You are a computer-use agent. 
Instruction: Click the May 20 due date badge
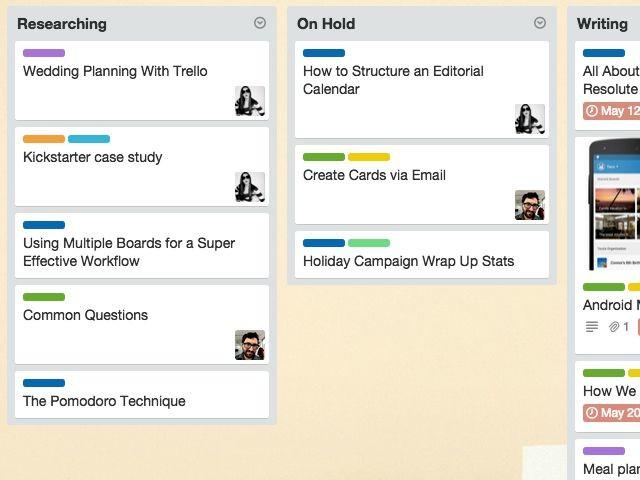coord(612,412)
